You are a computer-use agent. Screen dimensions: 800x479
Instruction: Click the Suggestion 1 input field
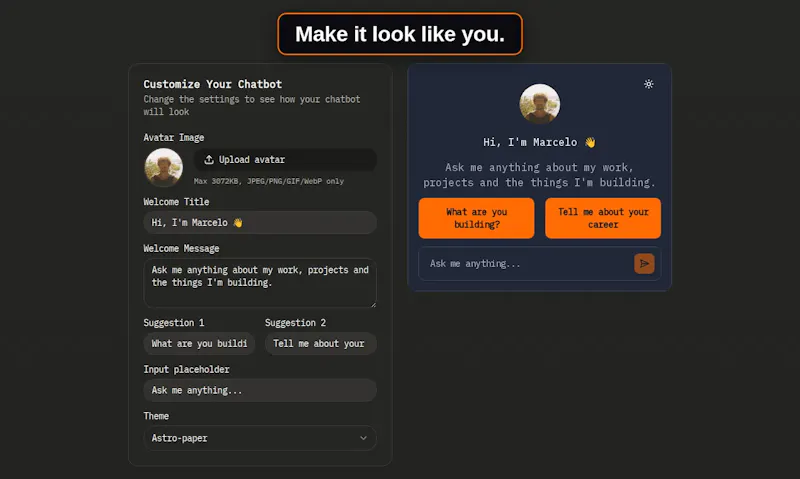coord(199,343)
